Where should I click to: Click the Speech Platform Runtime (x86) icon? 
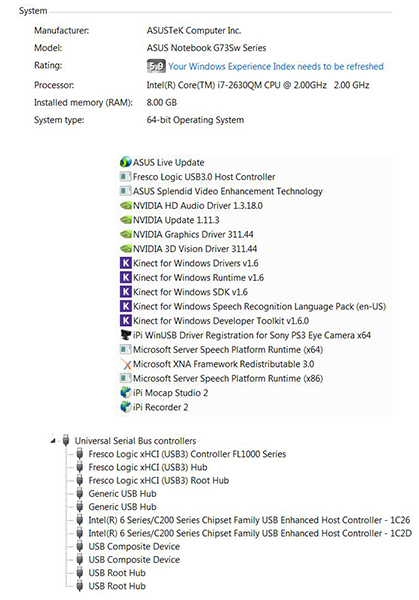coord(126,378)
